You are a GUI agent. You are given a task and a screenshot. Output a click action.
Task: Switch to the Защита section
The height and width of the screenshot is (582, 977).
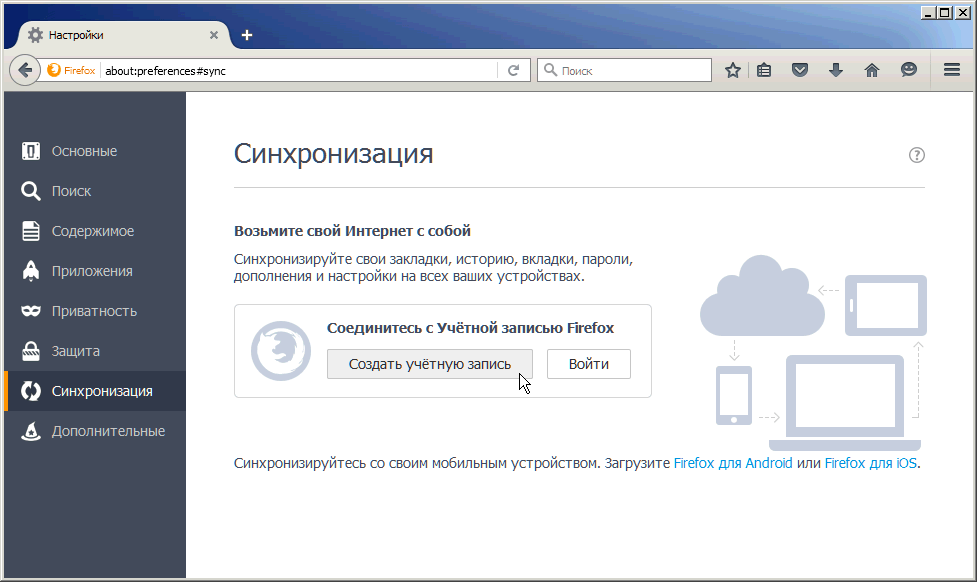[76, 351]
